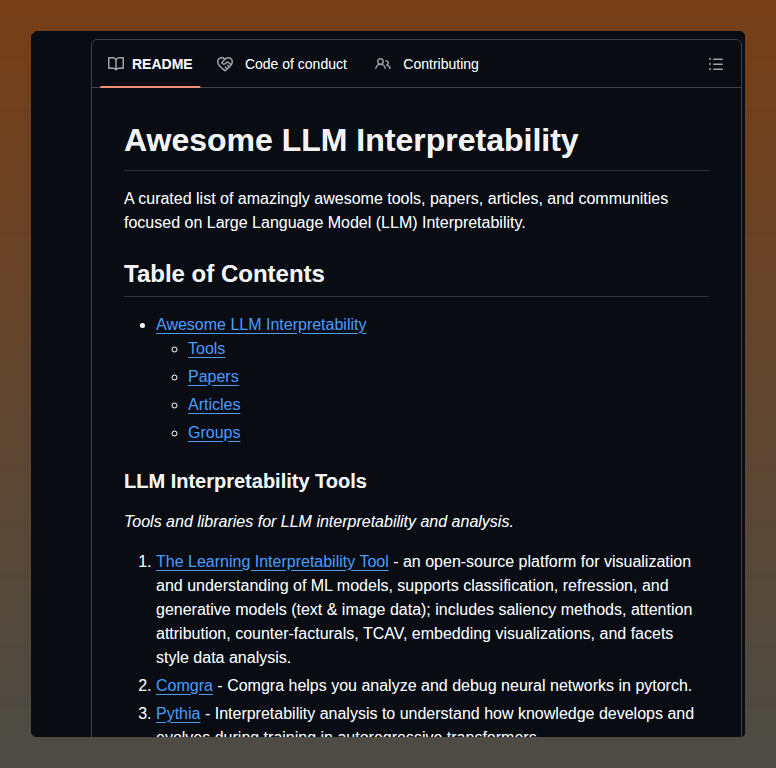This screenshot has height=768, width=776.
Task: Switch to the README tab
Action: 150,64
